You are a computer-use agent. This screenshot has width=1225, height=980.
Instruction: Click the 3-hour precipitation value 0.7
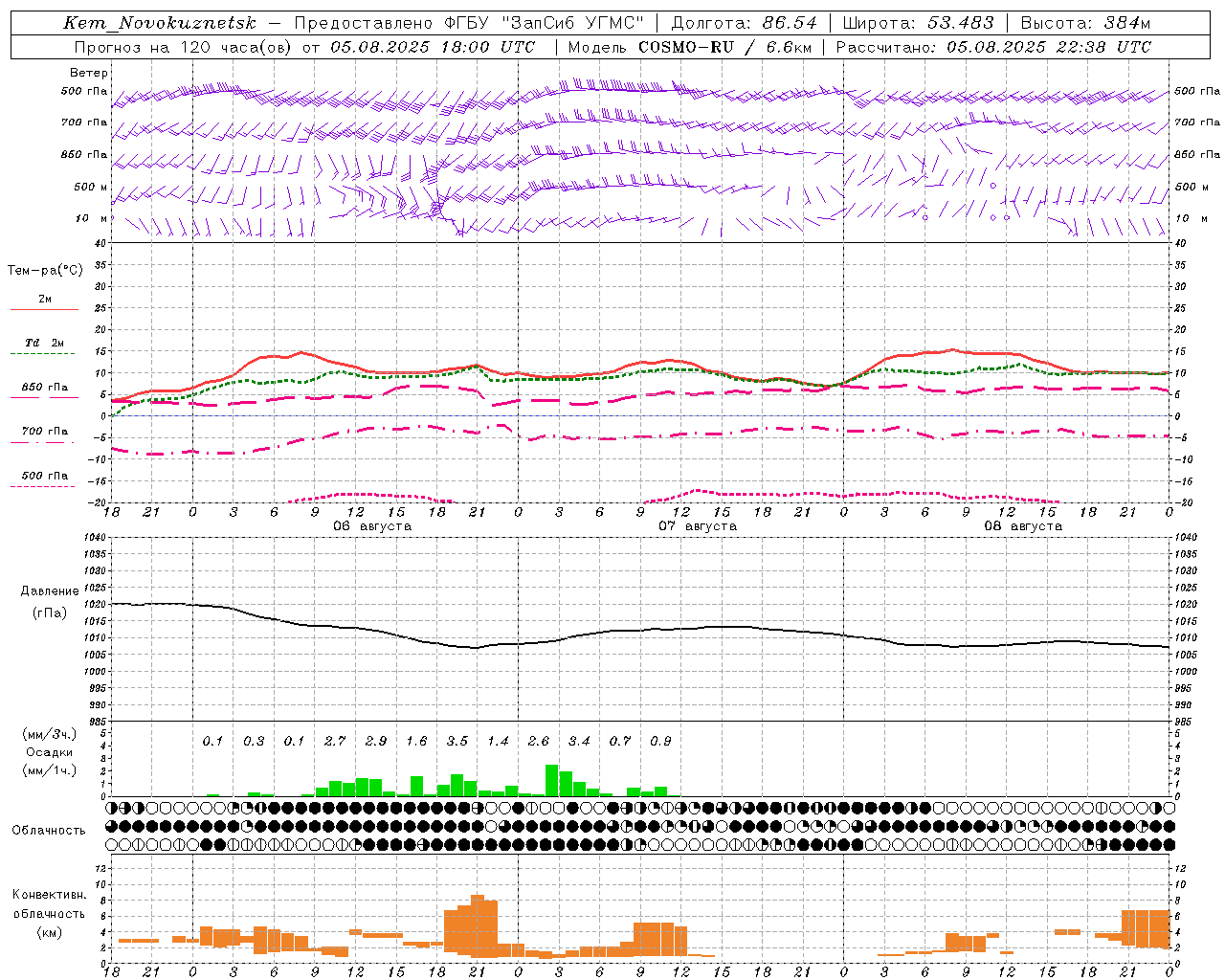[x=620, y=742]
